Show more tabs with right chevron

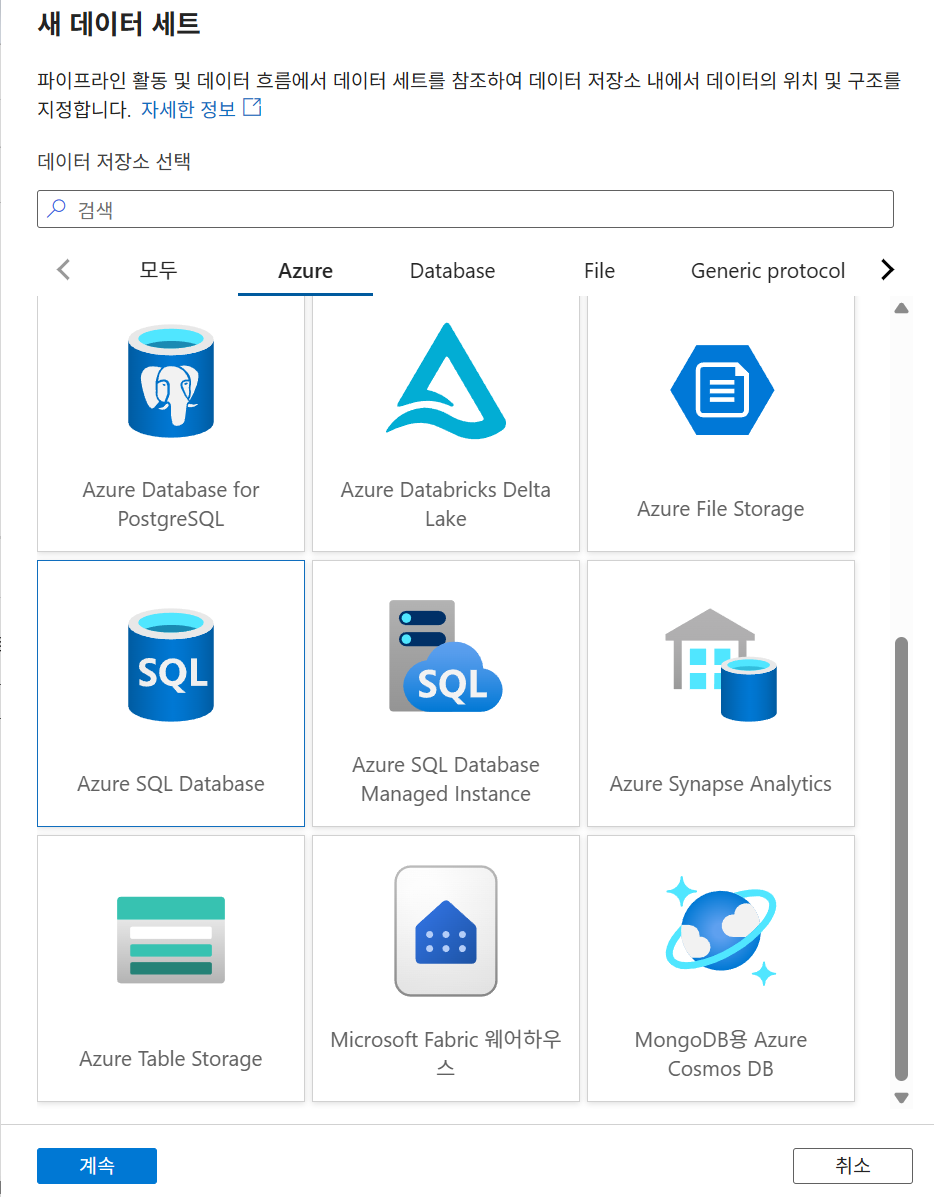[x=887, y=269]
